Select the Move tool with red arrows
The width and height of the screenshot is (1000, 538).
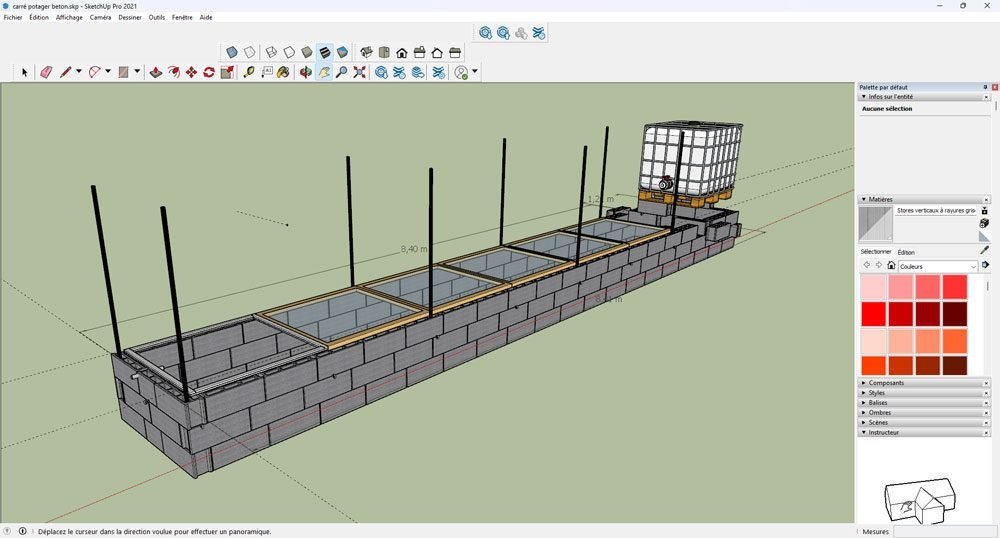pos(191,72)
